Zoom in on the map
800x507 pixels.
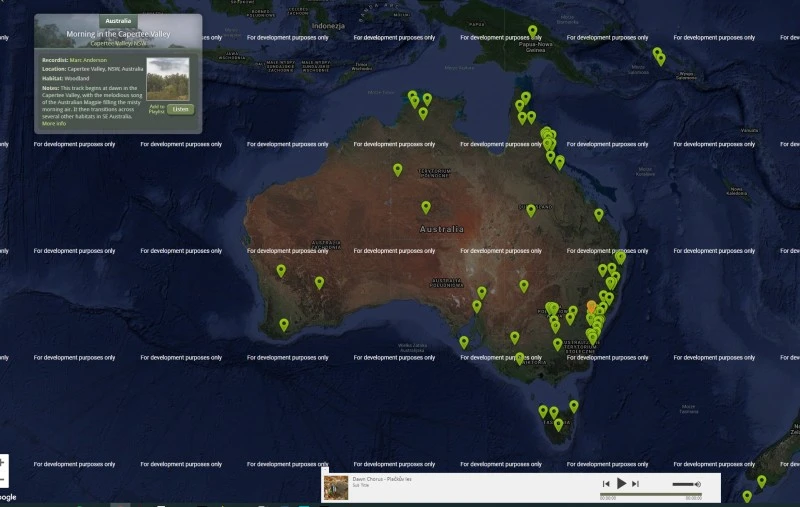(x=3, y=463)
